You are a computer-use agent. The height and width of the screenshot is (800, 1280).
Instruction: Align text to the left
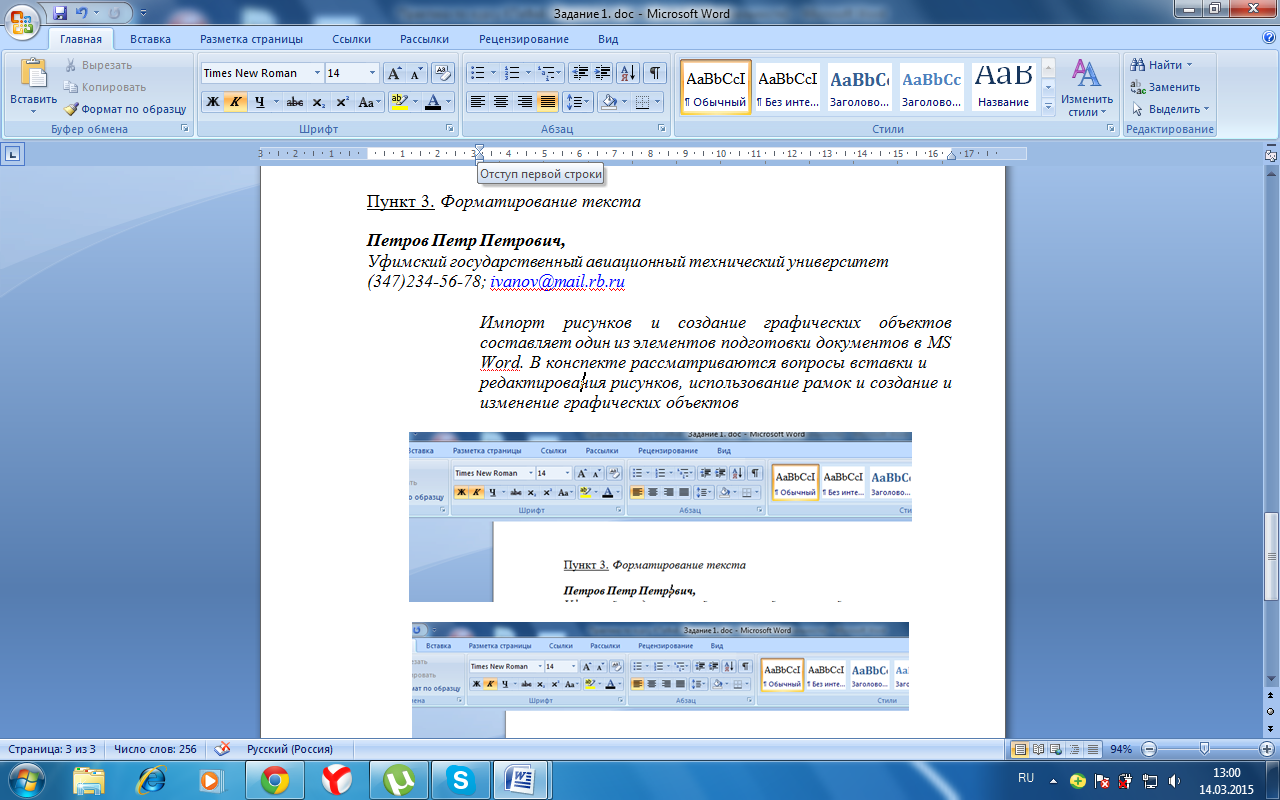[478, 102]
